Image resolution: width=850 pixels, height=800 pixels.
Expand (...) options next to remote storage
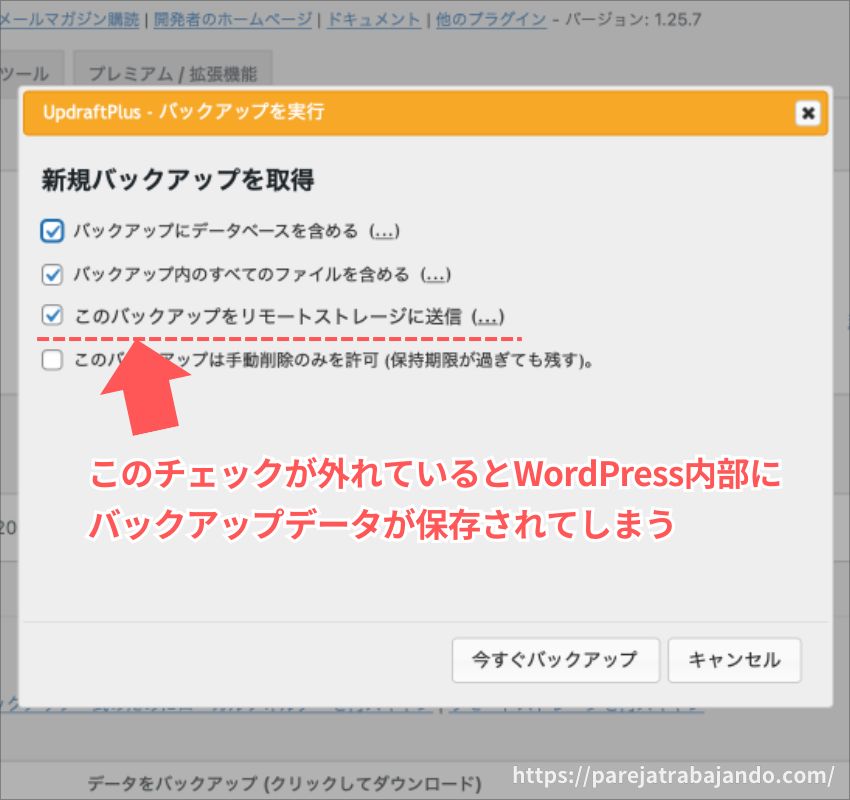pyautogui.click(x=488, y=317)
